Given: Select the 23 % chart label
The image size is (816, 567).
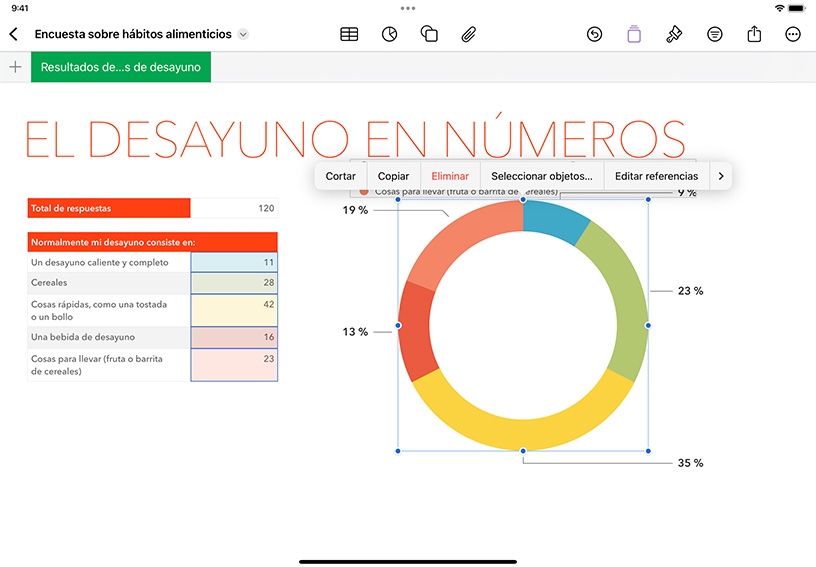Looking at the screenshot, I should pos(691,291).
